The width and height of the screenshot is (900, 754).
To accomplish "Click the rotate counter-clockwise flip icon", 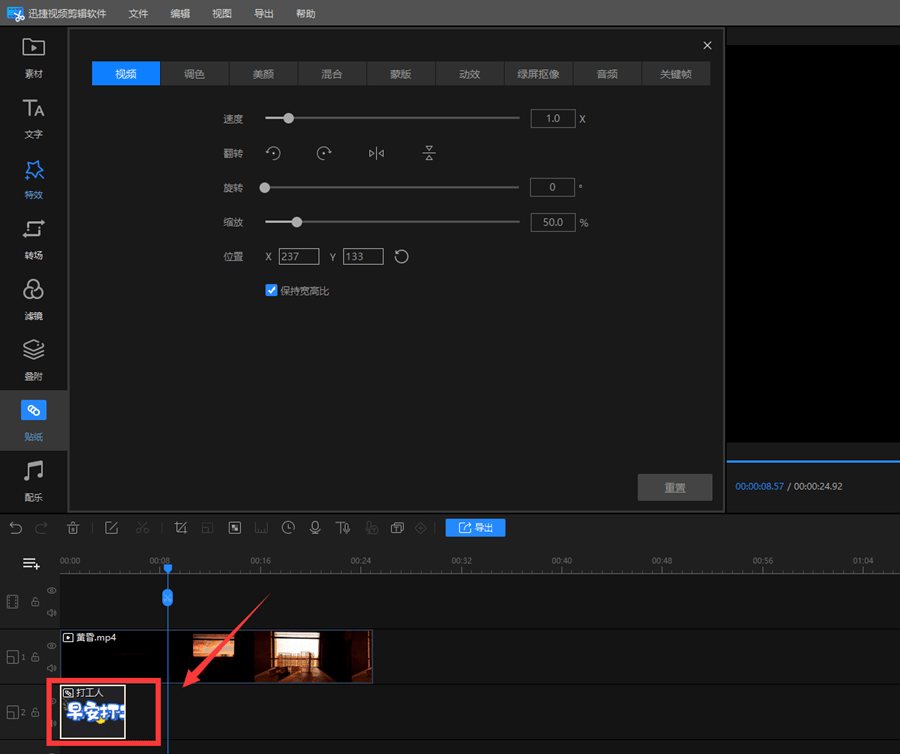I will coord(273,153).
